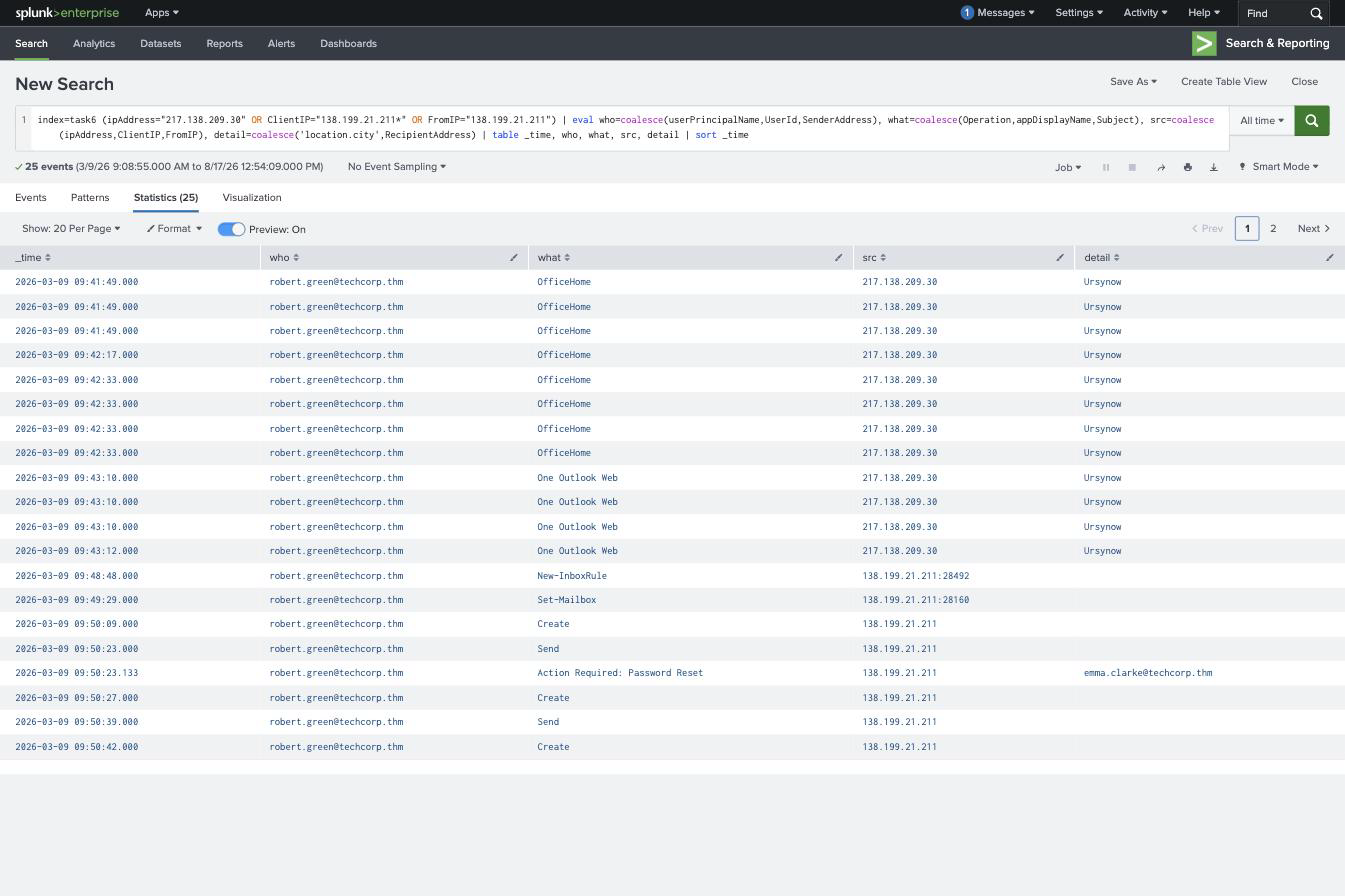
Task: Sort by the _time column
Action: [x=32, y=258]
